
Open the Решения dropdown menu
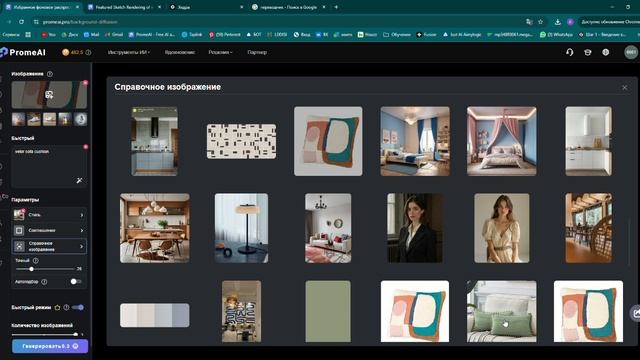(220, 52)
